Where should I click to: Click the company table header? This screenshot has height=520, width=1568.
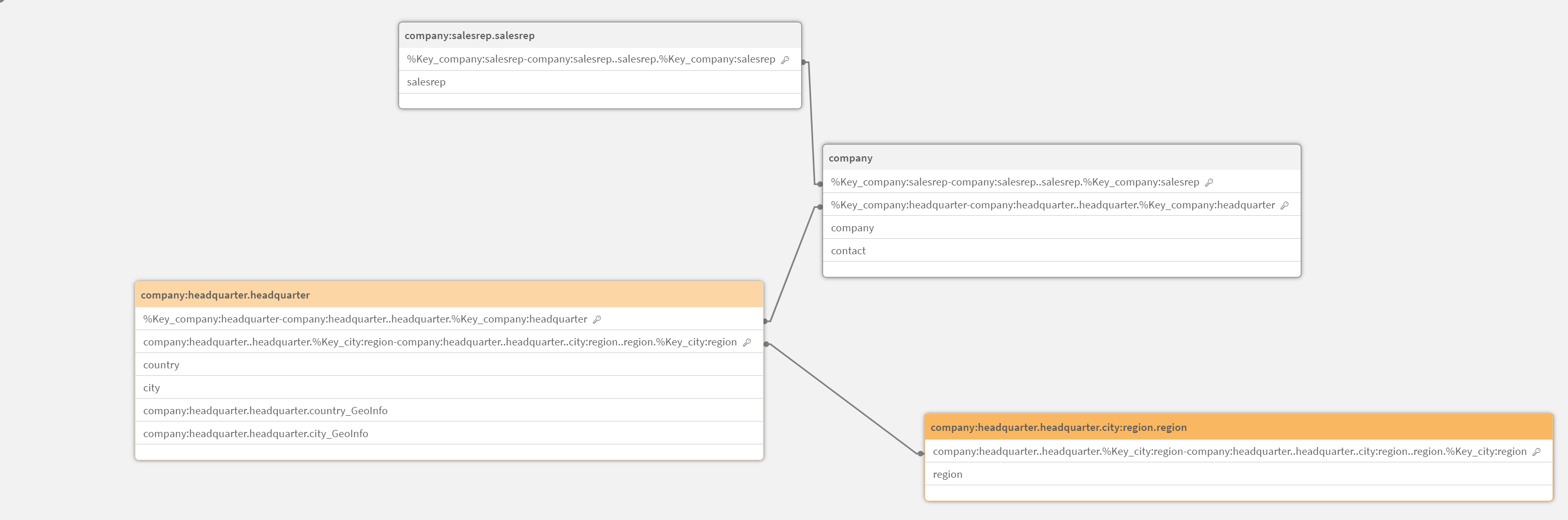click(1062, 157)
